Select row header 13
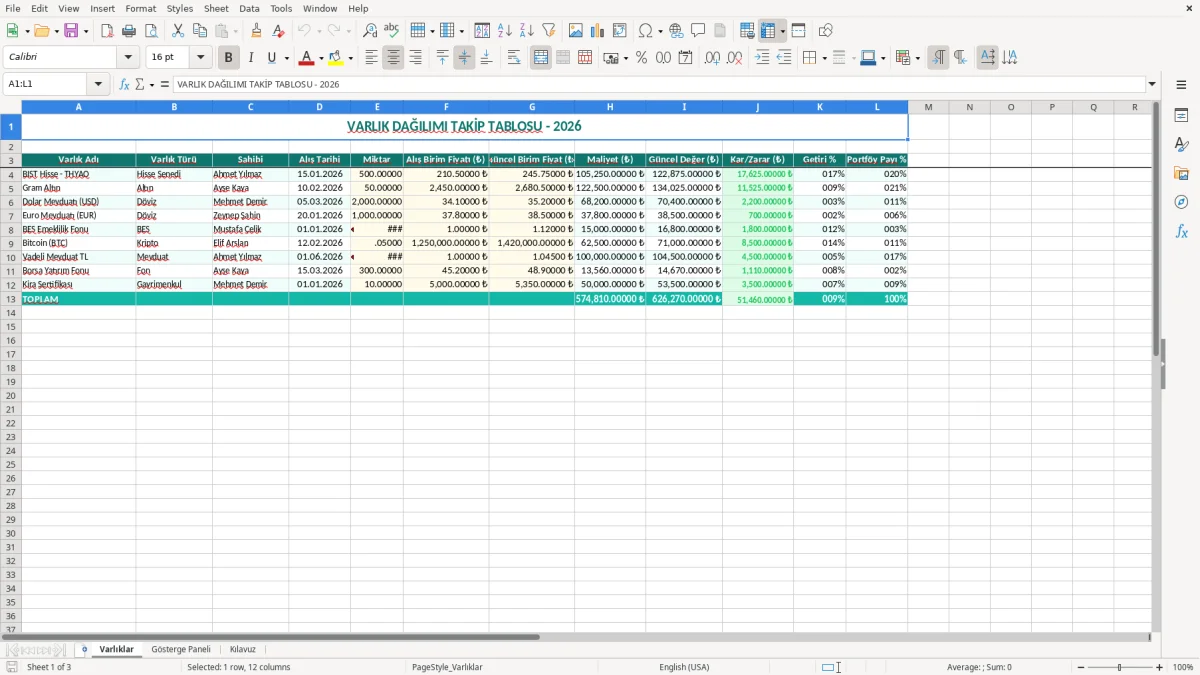This screenshot has height=675, width=1200. [11, 299]
